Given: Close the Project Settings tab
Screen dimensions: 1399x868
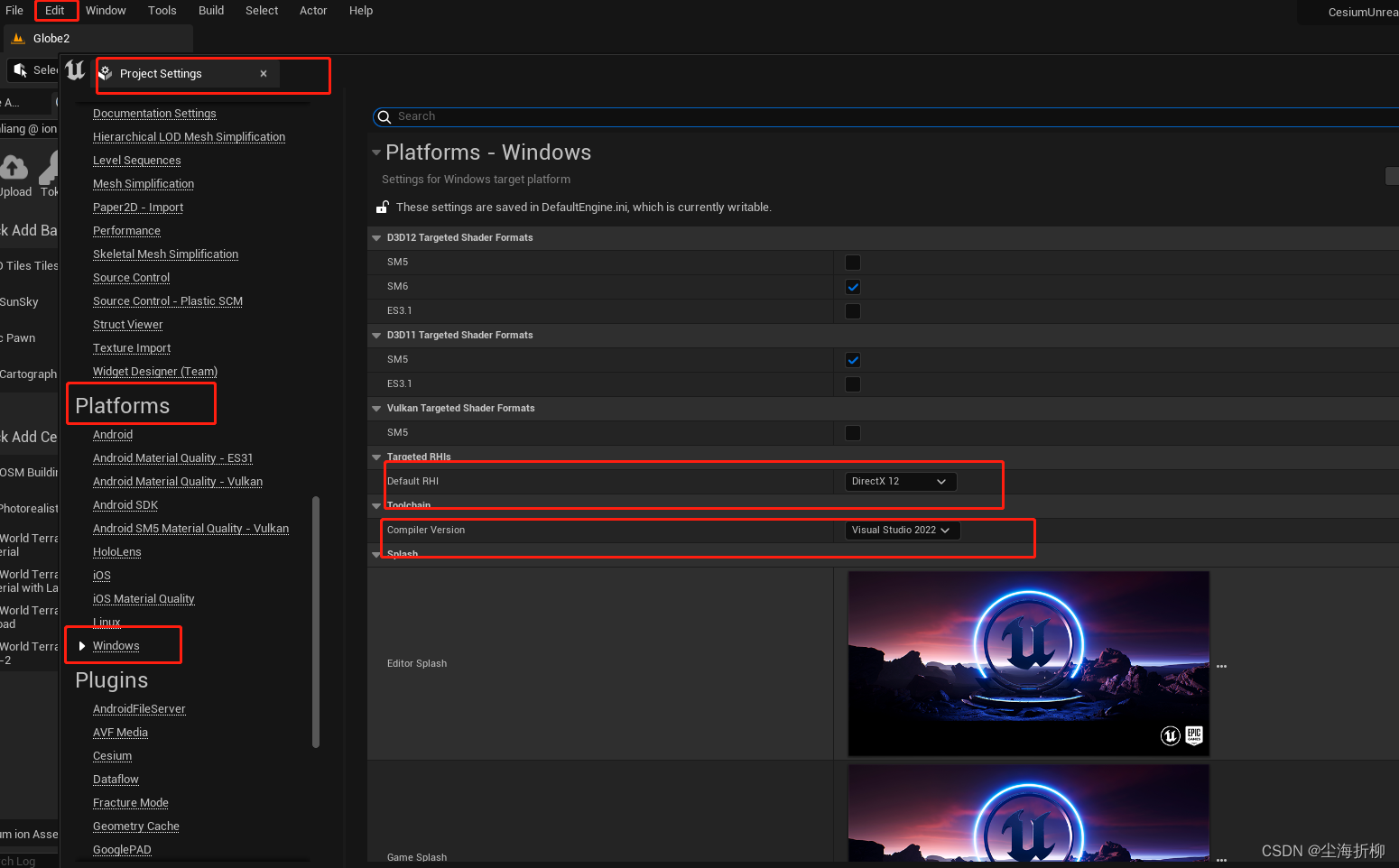Looking at the screenshot, I should tap(264, 74).
